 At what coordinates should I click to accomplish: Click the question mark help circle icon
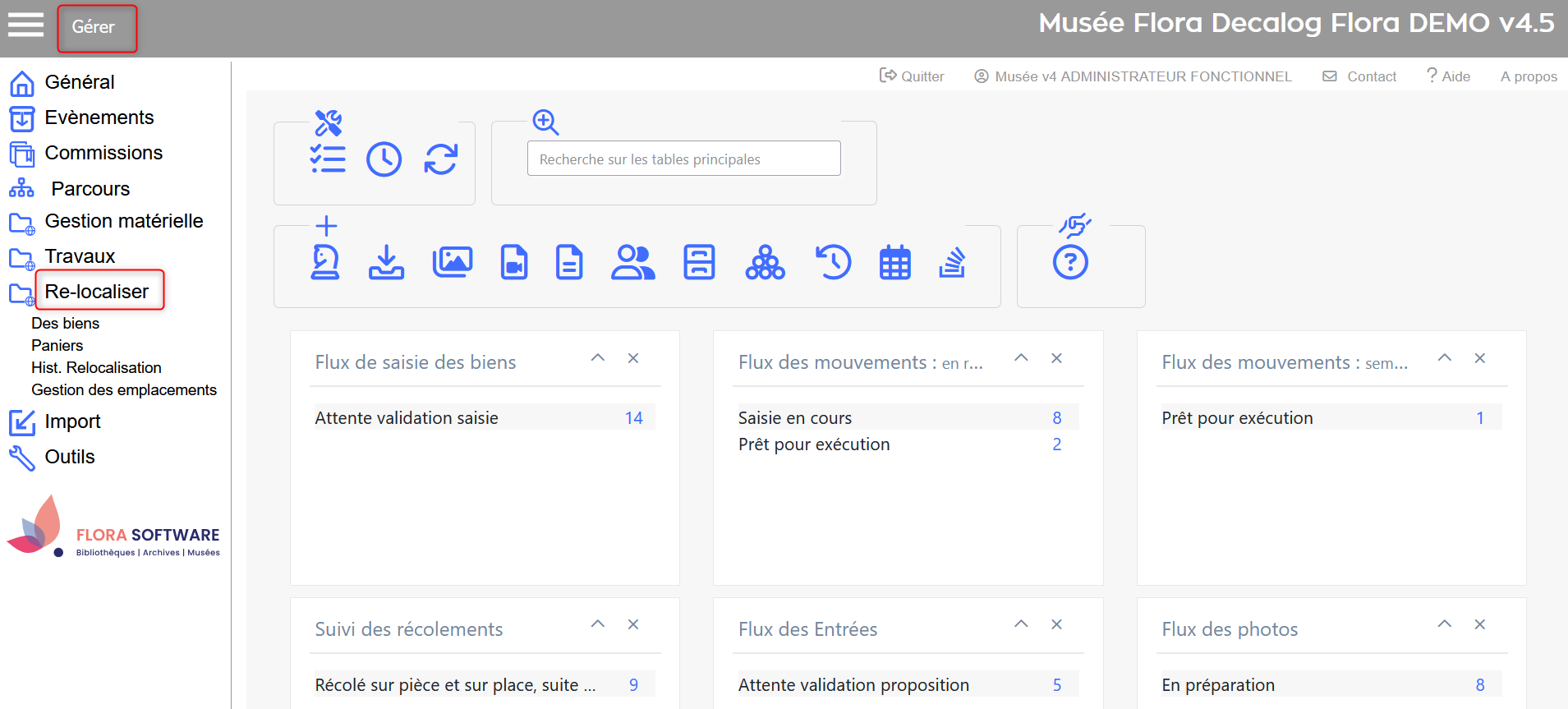click(x=1070, y=263)
